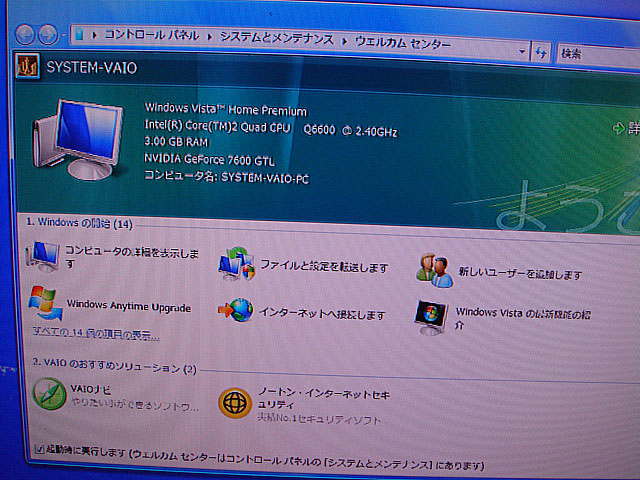The width and height of the screenshot is (640, 480).
Task: Select ウェルカム センター in the breadcrumb
Action: coord(402,42)
